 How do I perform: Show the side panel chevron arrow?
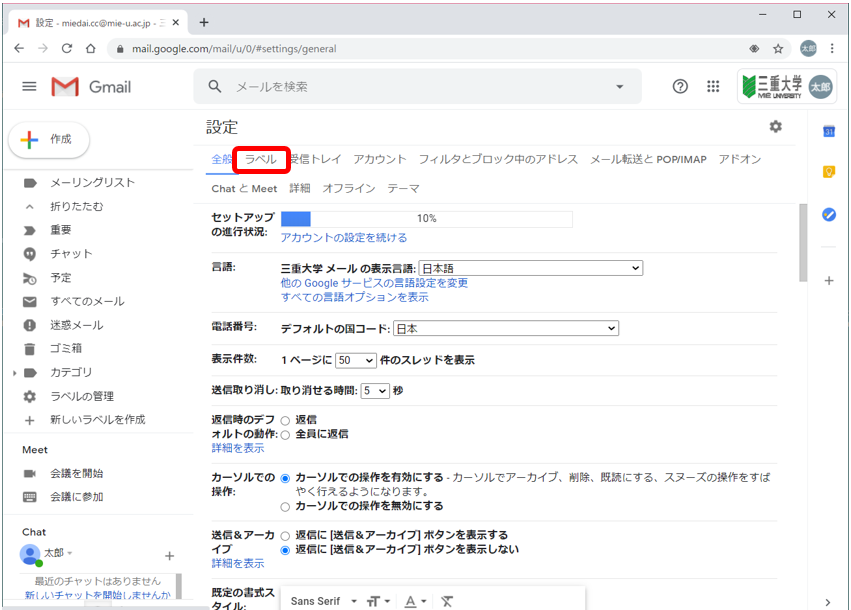828,602
